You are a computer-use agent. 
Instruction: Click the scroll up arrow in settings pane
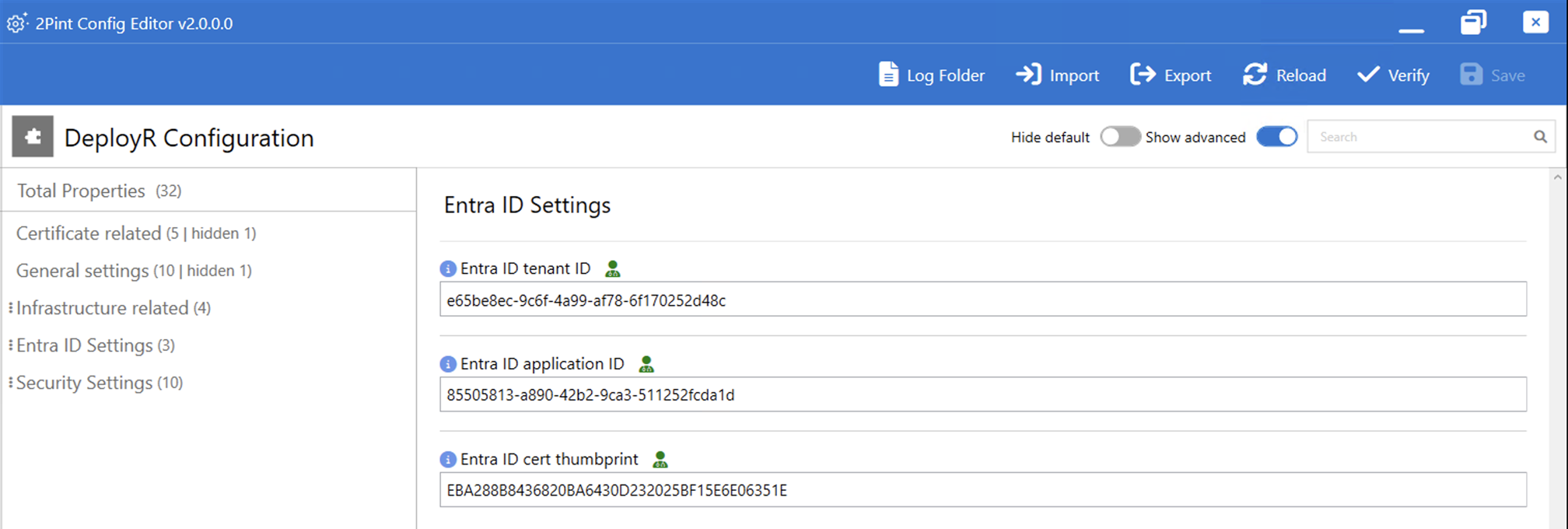click(1557, 178)
